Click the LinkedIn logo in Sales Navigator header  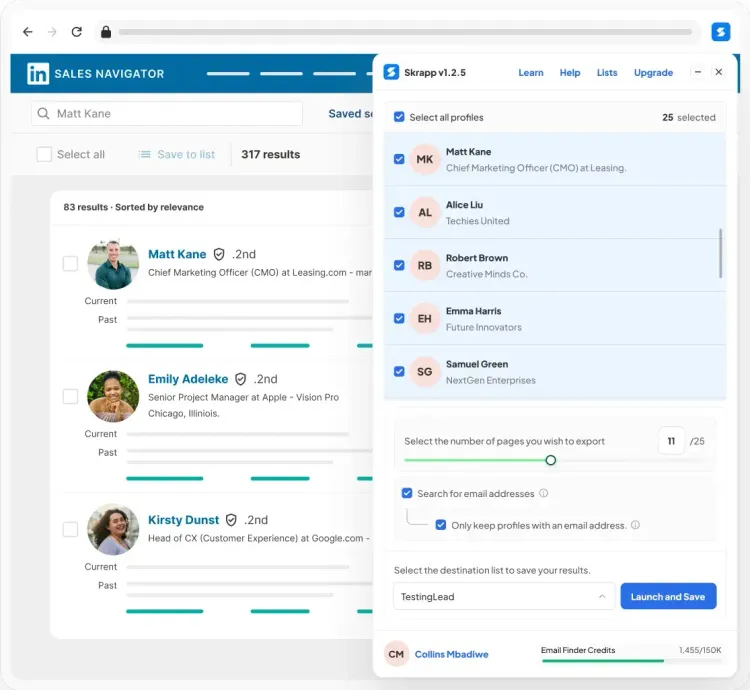[38, 74]
